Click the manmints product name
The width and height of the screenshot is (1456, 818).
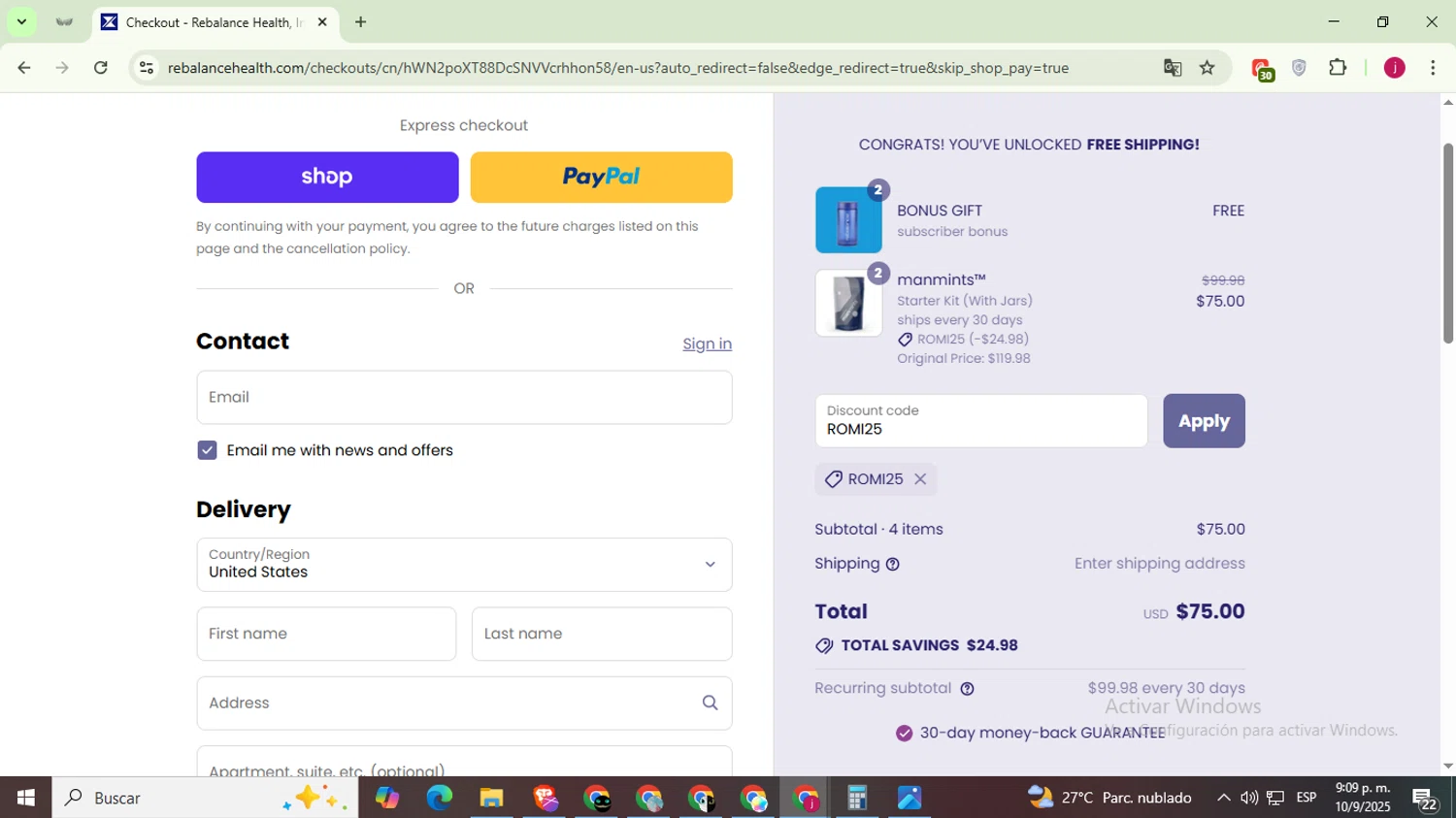click(941, 279)
